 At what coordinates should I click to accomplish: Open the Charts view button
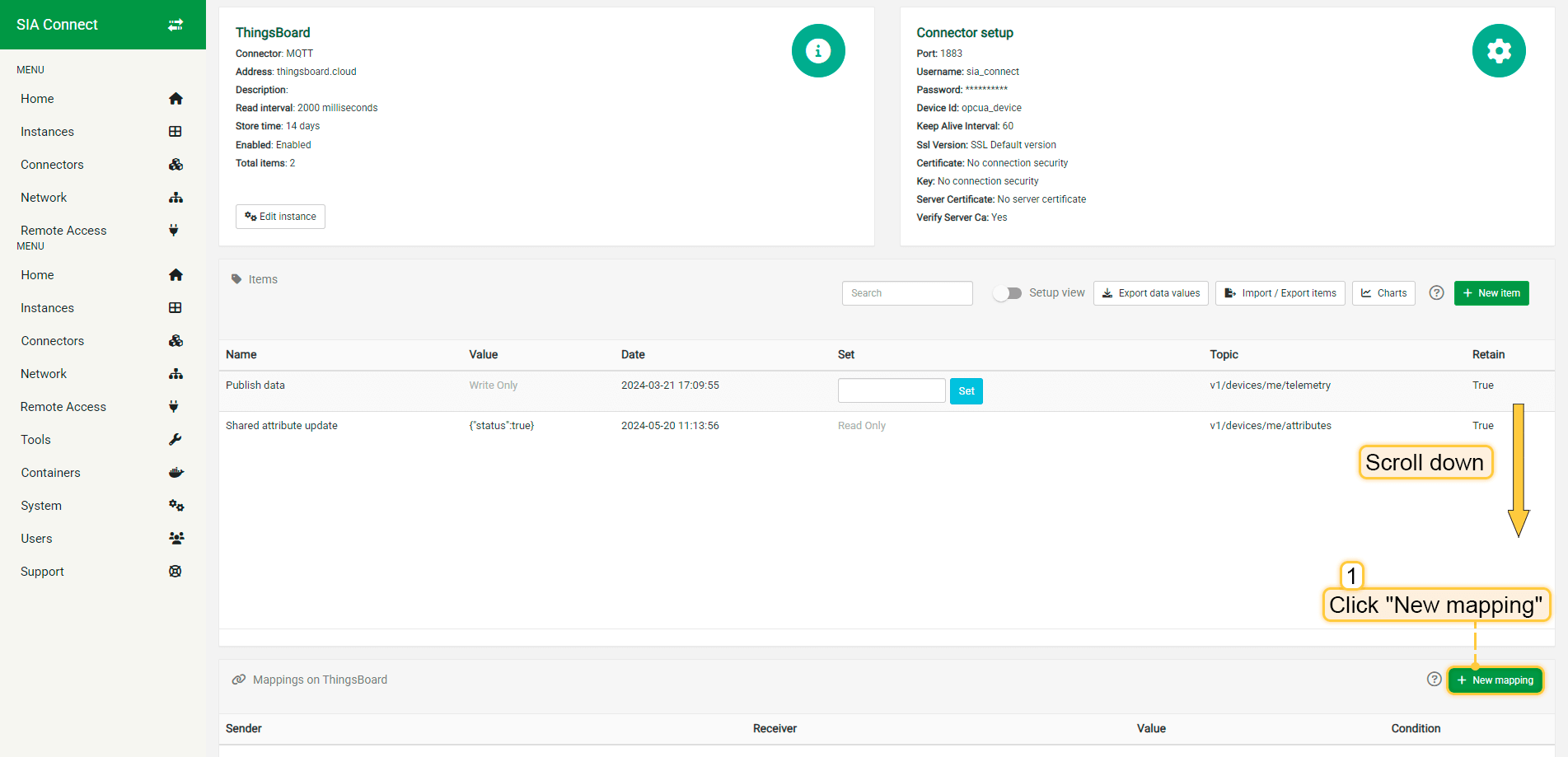tap(1383, 293)
